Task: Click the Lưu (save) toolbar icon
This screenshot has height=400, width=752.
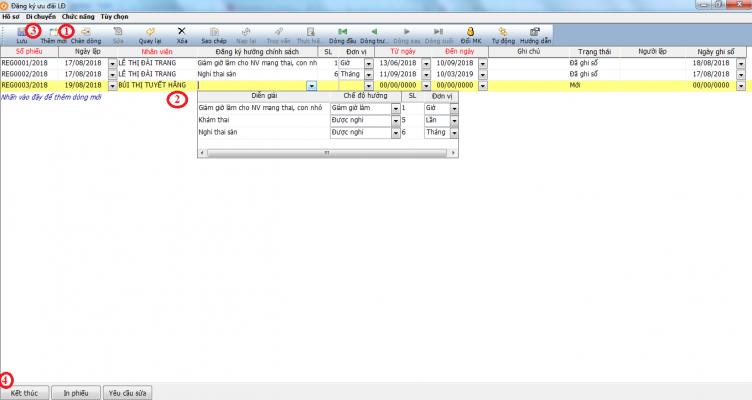Action: (22, 32)
